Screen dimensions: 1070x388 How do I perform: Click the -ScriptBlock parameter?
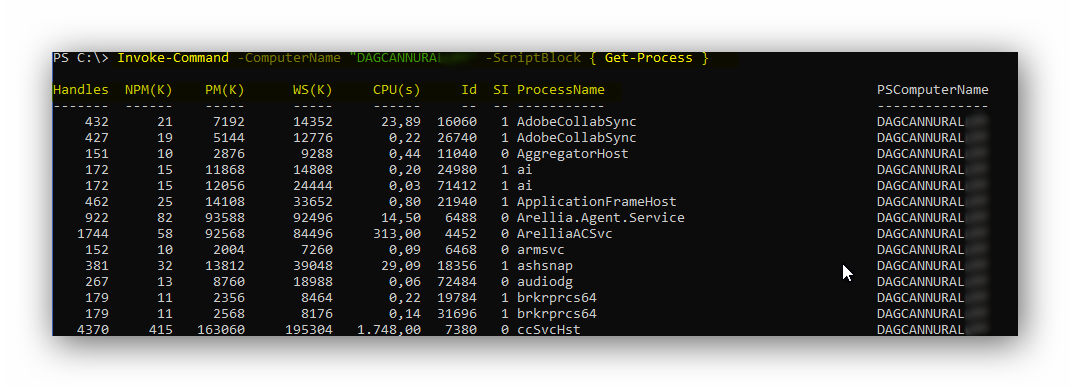pos(533,58)
